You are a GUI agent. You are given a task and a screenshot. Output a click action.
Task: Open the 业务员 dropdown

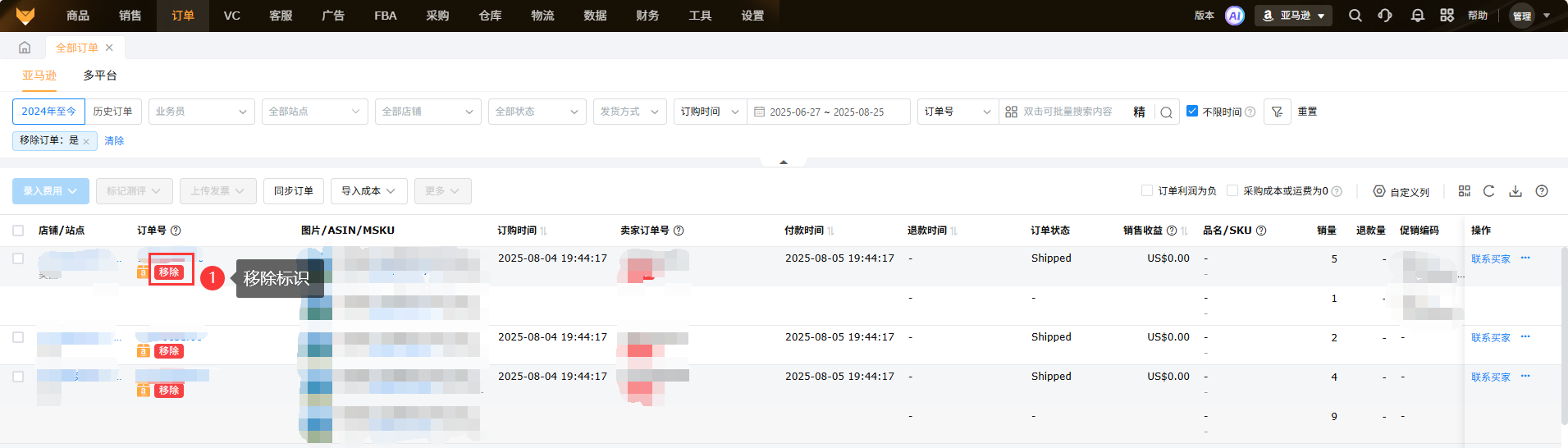pyautogui.click(x=201, y=112)
